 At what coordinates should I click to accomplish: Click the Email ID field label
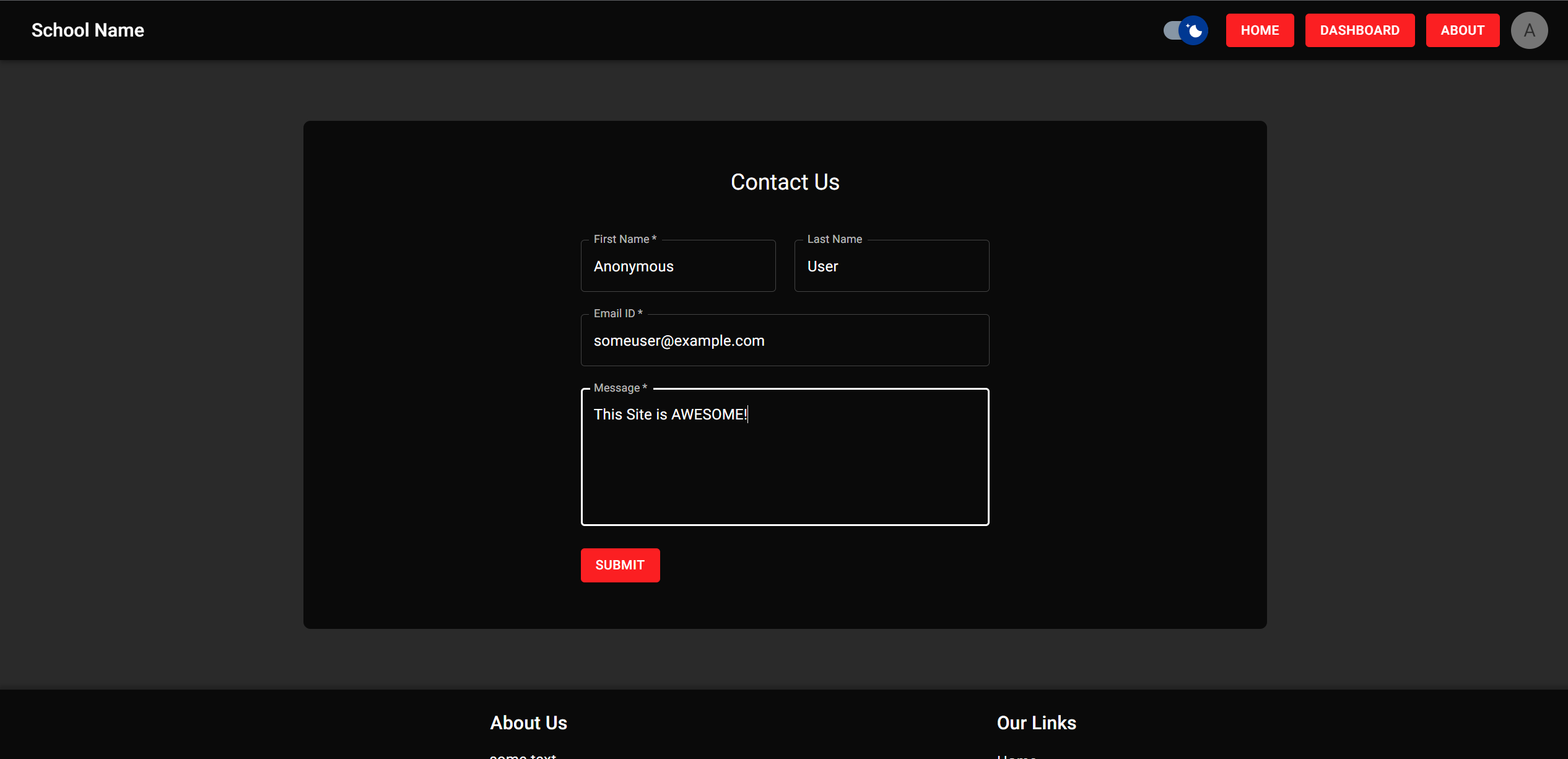tap(614, 314)
